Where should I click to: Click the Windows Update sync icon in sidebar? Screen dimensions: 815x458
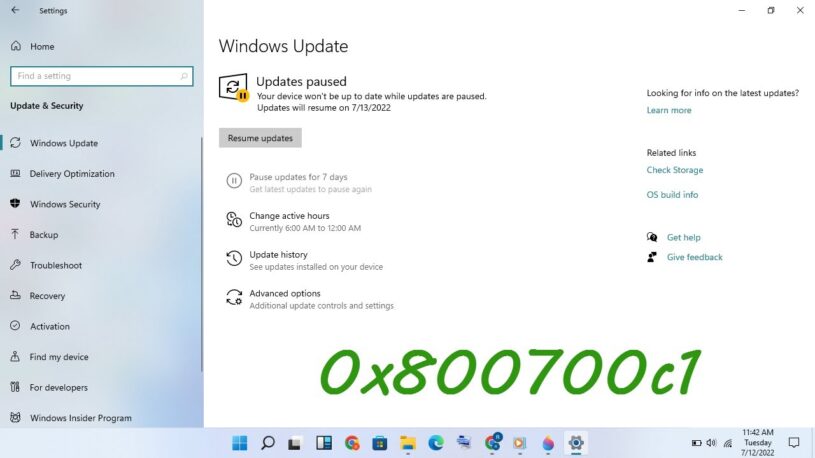click(x=15, y=142)
